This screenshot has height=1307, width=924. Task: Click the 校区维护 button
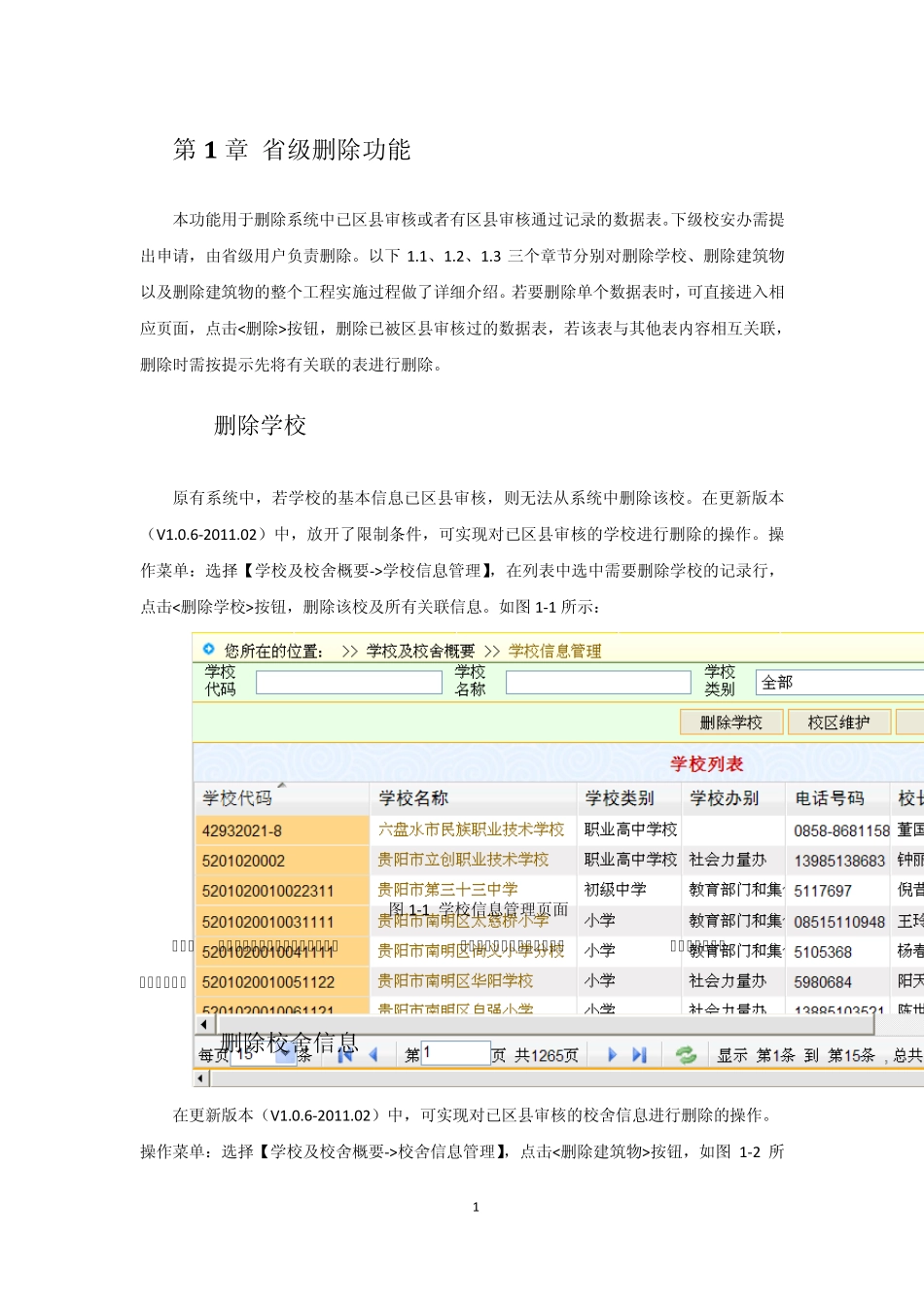pos(838,722)
